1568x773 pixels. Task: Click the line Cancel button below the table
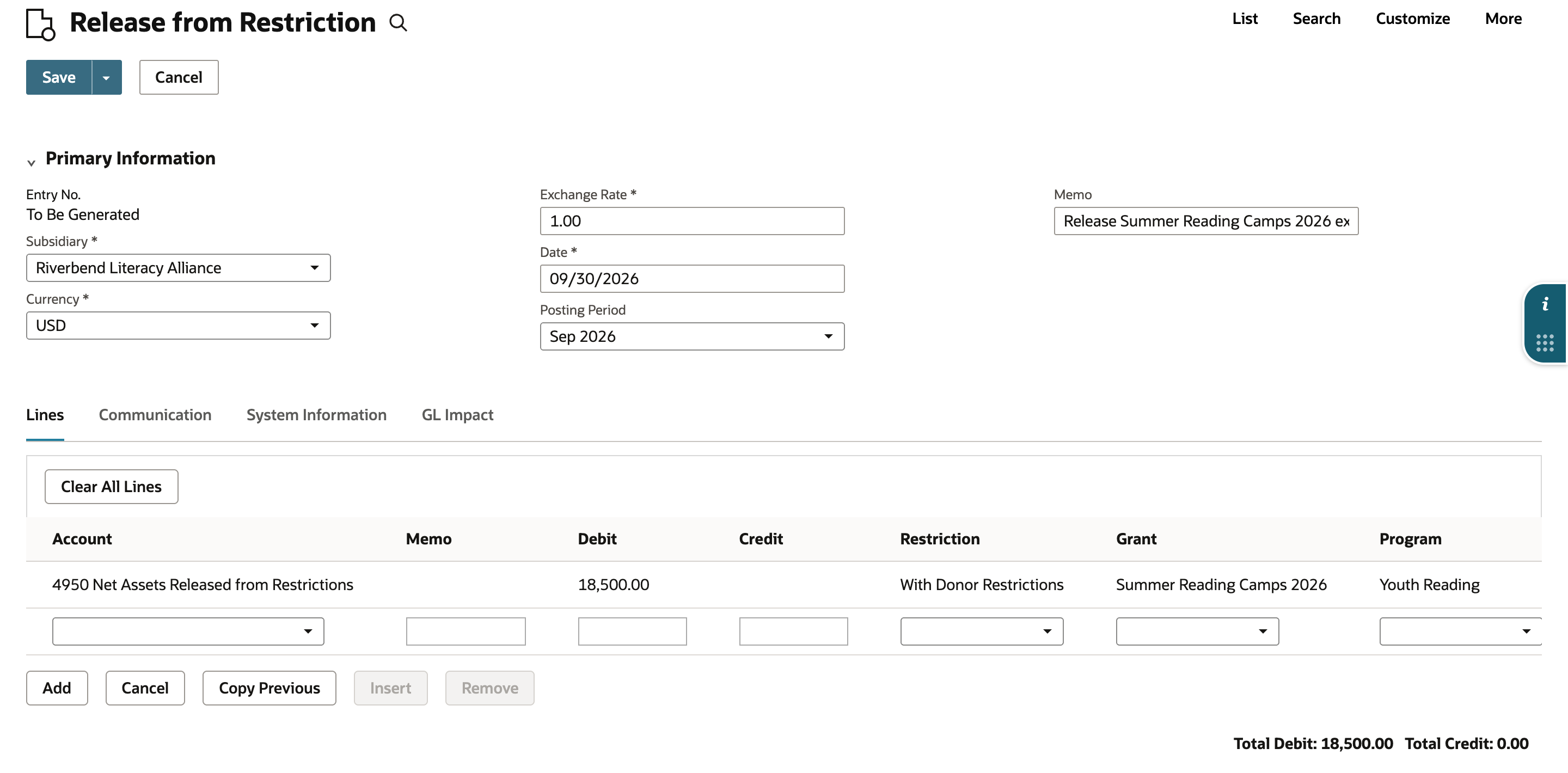point(145,688)
